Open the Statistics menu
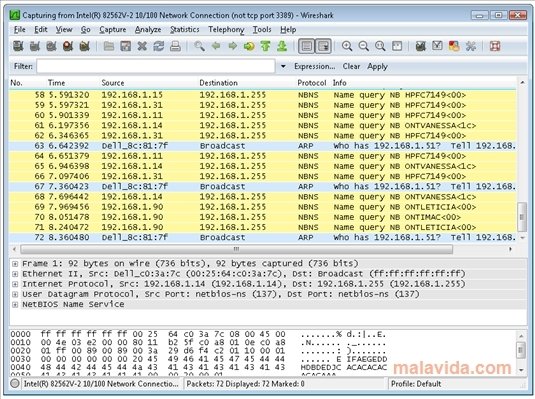This screenshot has height=399, width=535. pos(185,30)
